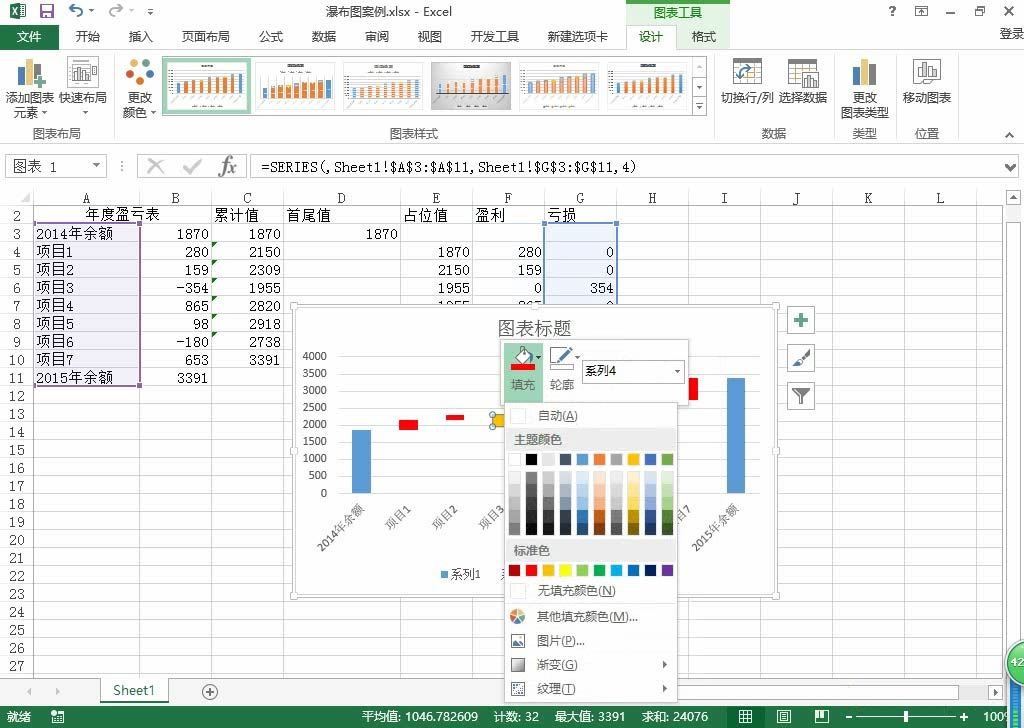Click Change Chart Type (更改图表类型)
1024x728 pixels.
point(864,89)
